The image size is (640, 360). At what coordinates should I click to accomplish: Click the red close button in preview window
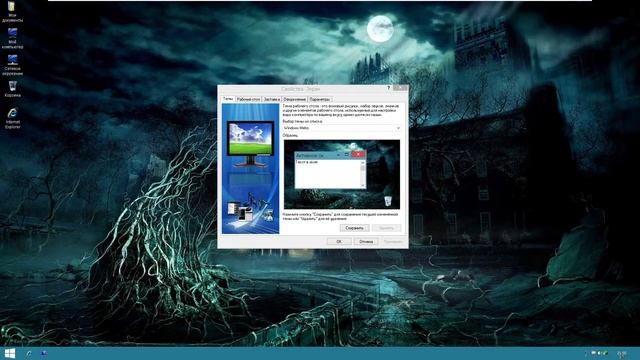click(x=358, y=155)
